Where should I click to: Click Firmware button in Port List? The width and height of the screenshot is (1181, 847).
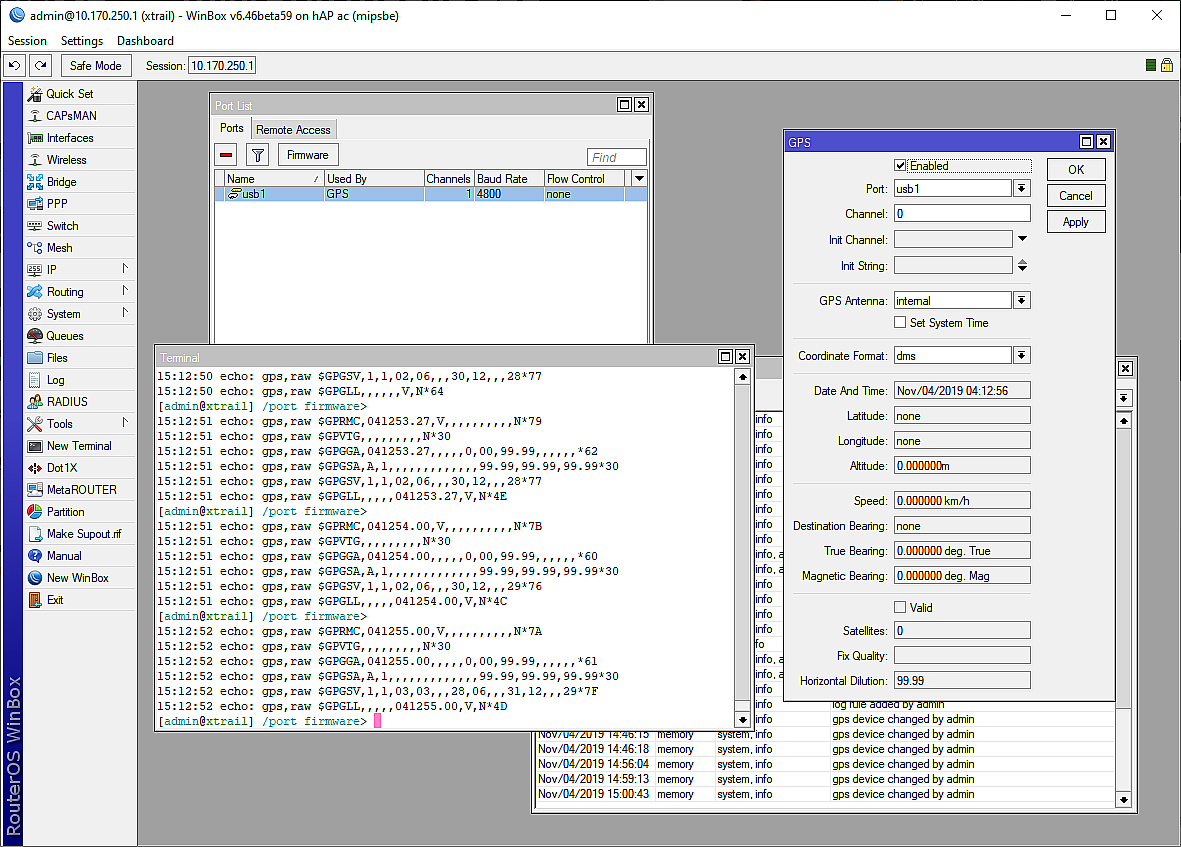click(x=307, y=155)
